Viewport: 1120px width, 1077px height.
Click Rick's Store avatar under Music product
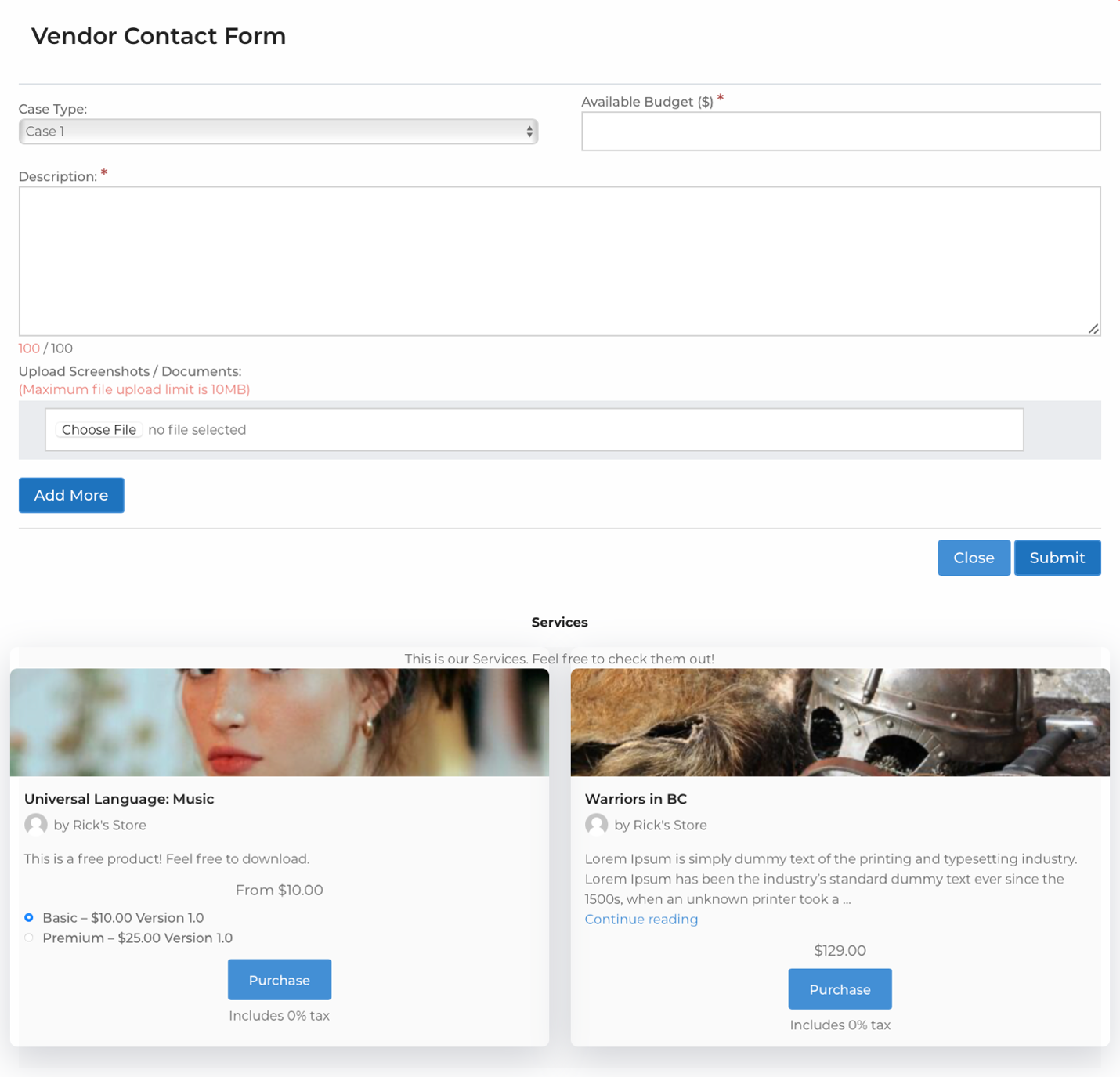(x=36, y=825)
